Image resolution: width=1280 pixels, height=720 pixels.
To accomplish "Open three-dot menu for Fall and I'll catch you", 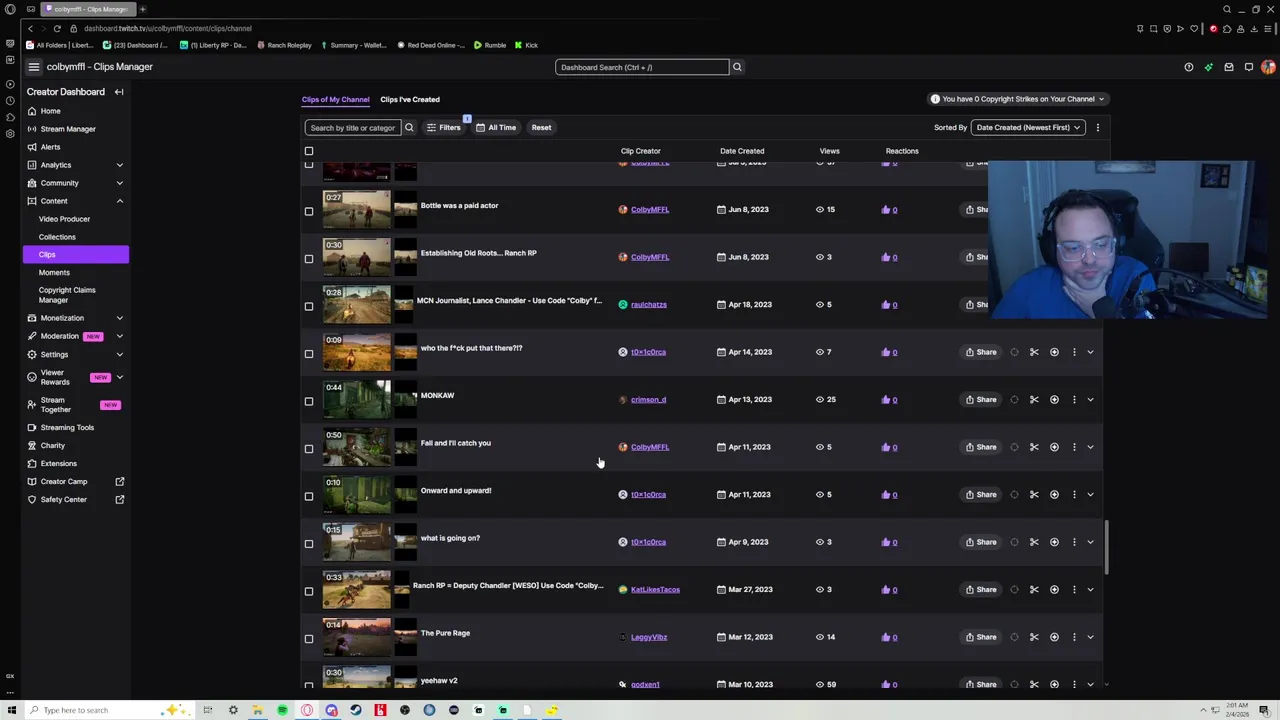I will point(1074,447).
